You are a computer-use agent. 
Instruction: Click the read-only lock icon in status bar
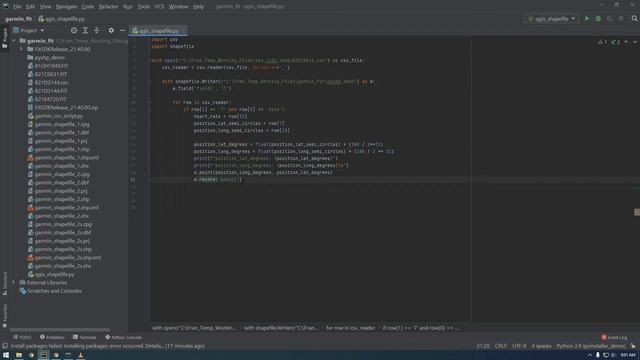(633, 346)
